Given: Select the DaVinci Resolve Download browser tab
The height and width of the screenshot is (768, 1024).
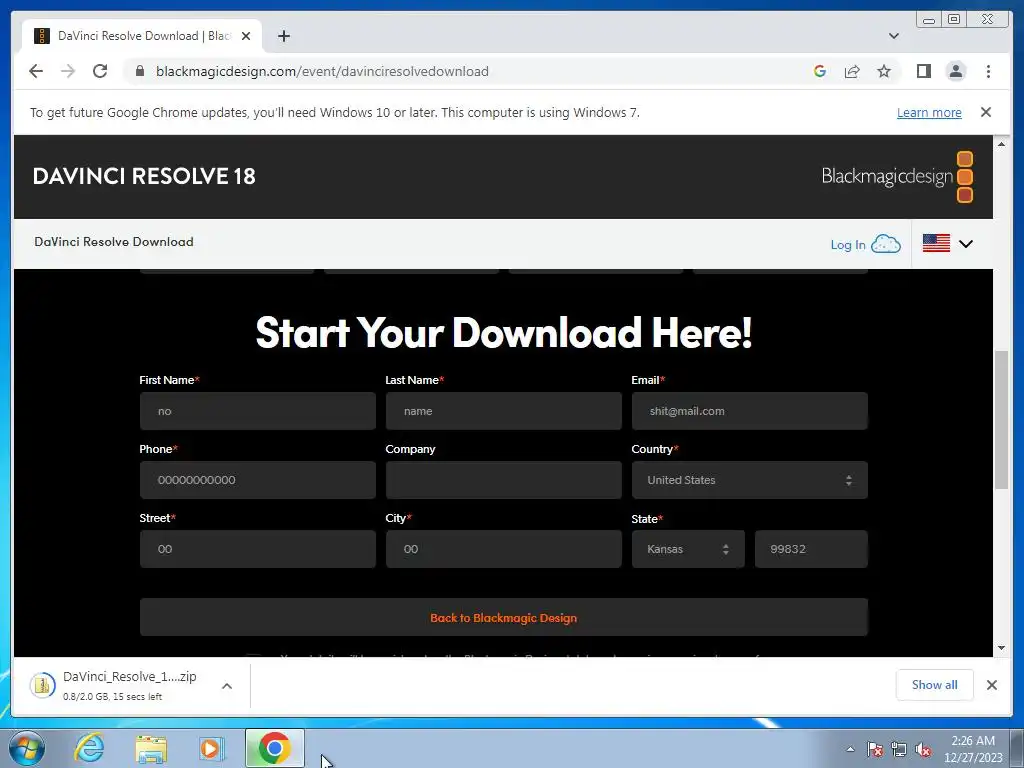Looking at the screenshot, I should tap(142, 36).
